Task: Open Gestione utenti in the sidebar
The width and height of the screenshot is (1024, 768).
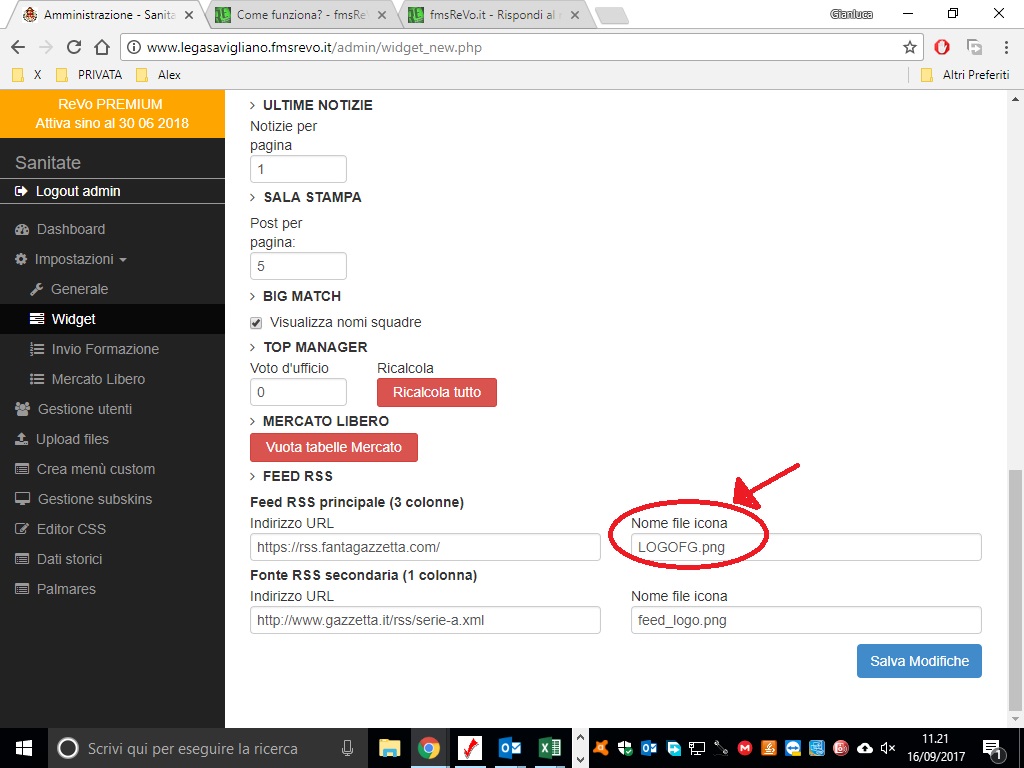Action: coord(84,409)
